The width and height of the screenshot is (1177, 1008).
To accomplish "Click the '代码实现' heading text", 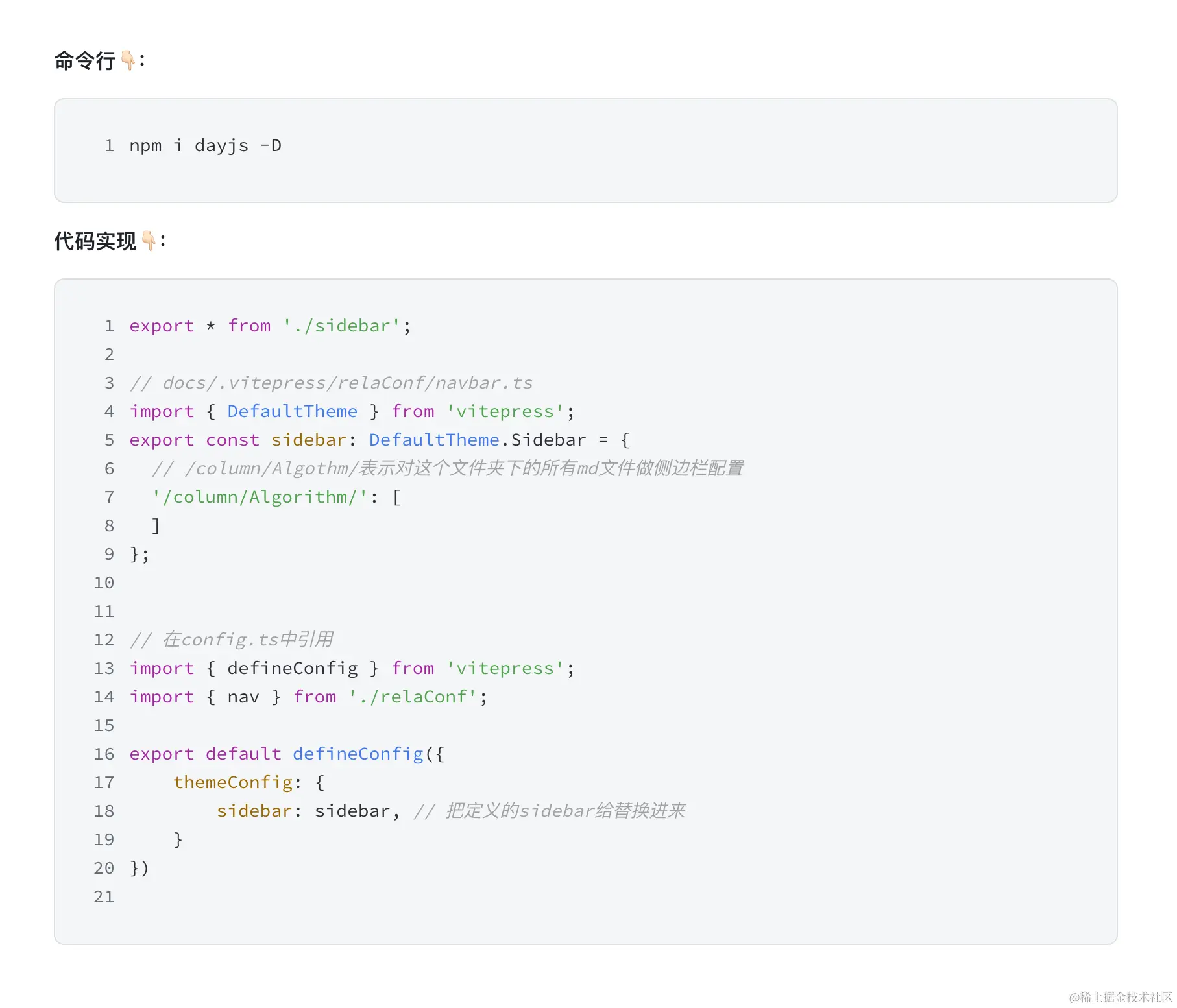I will (x=95, y=241).
